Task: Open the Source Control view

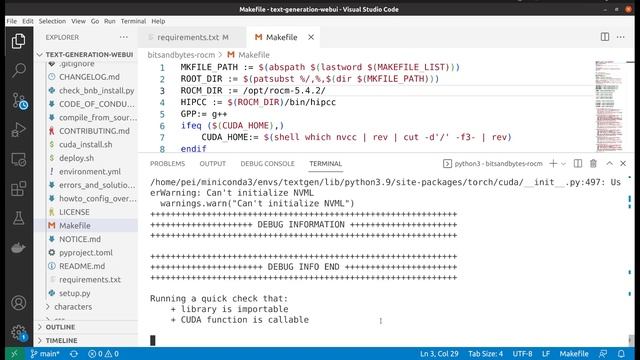Action: click(x=18, y=100)
